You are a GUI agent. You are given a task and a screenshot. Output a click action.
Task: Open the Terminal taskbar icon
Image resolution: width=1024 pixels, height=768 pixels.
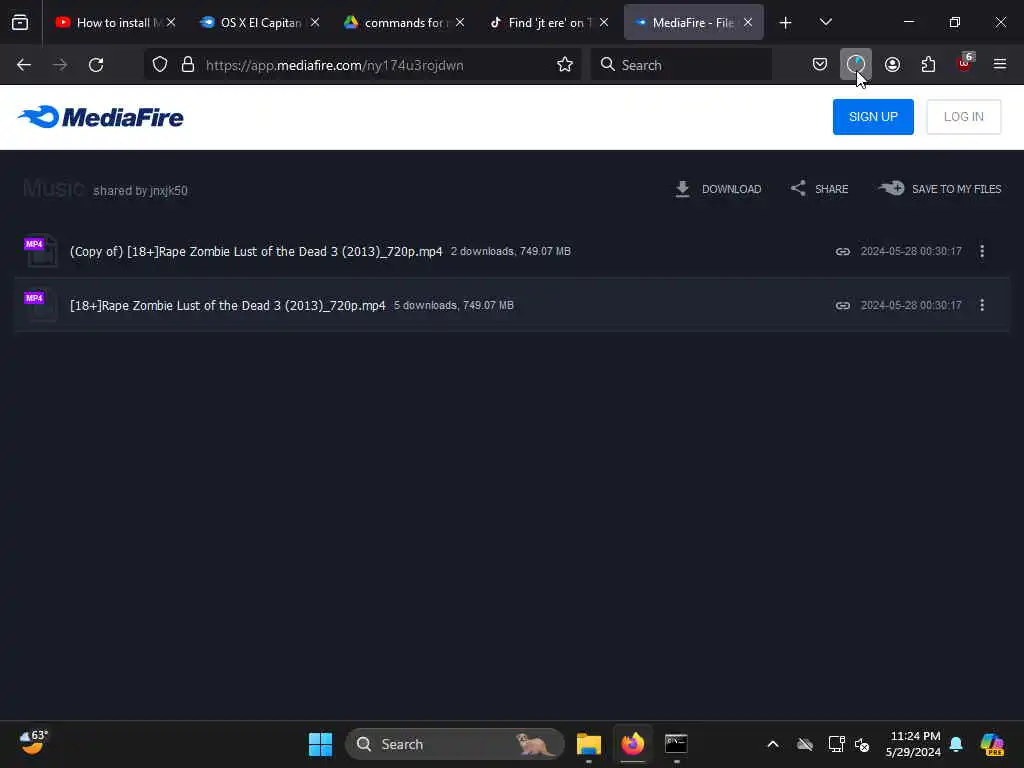[x=676, y=744]
